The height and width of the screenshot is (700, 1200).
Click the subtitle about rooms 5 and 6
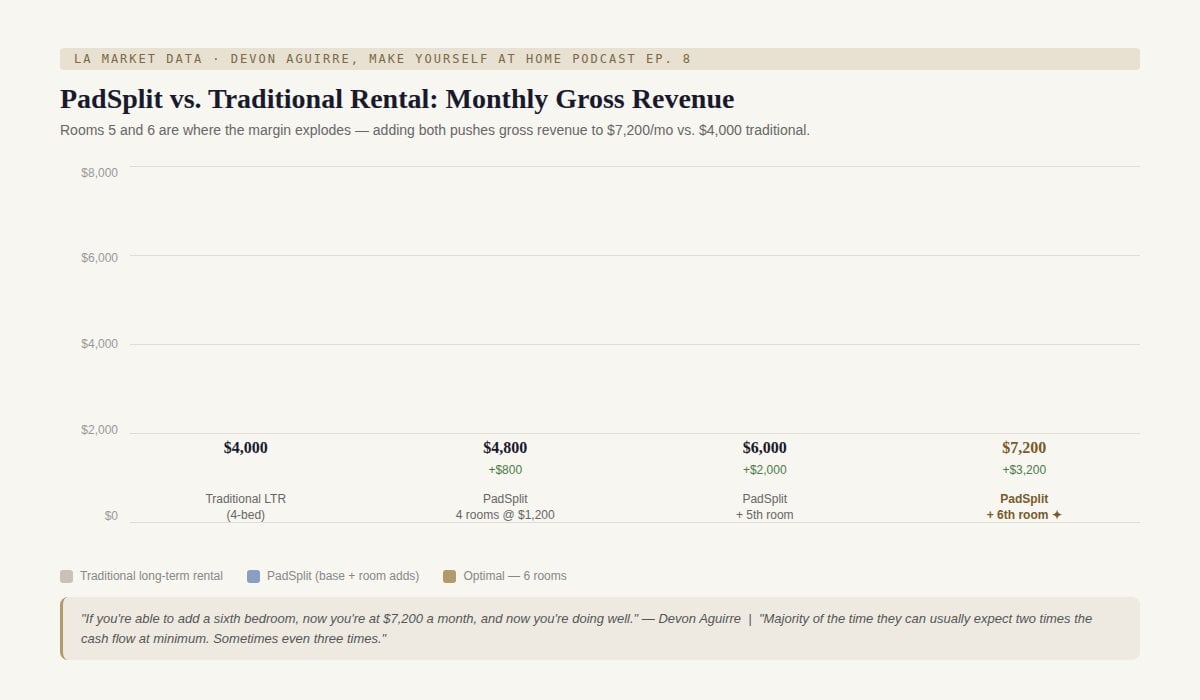435,130
